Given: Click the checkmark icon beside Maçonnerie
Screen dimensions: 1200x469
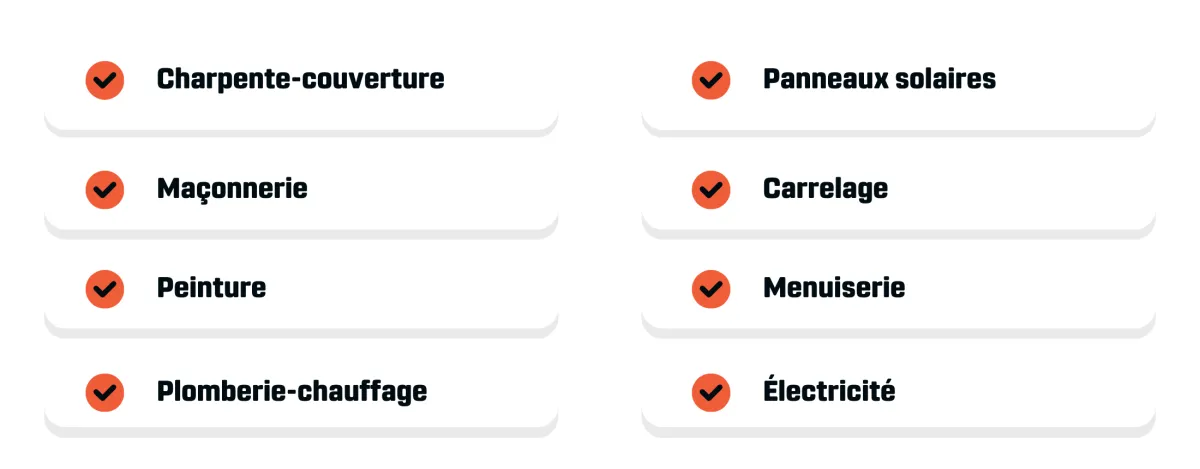Looking at the screenshot, I should (104, 189).
